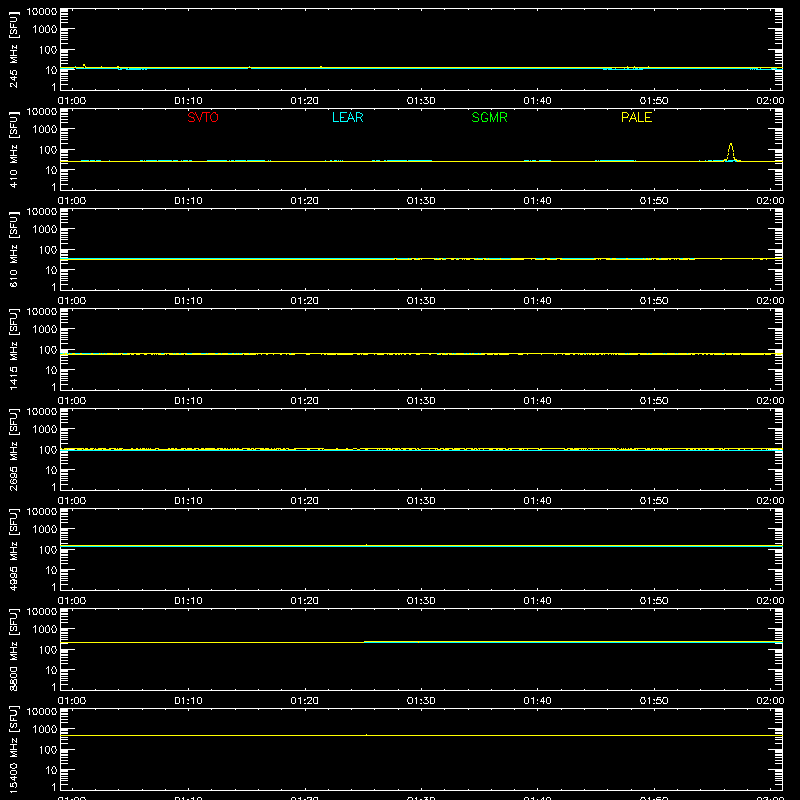Click the cyan LEAR station label
This screenshot has width=800, height=800.
[x=347, y=117]
